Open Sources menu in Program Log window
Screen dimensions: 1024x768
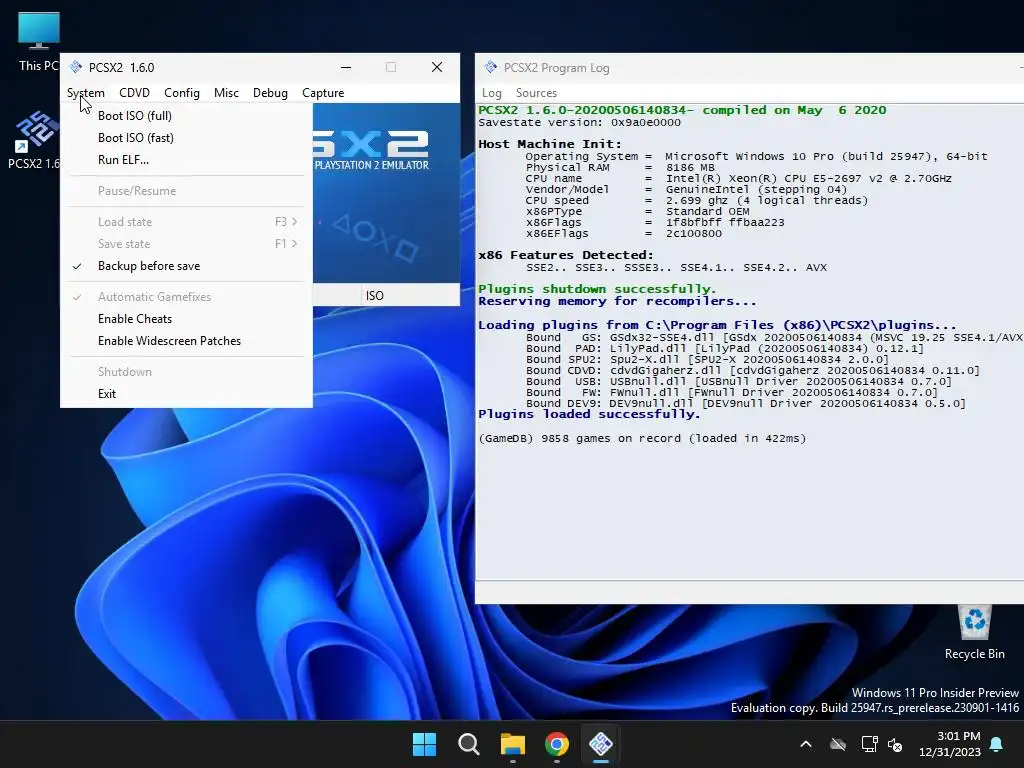point(536,93)
